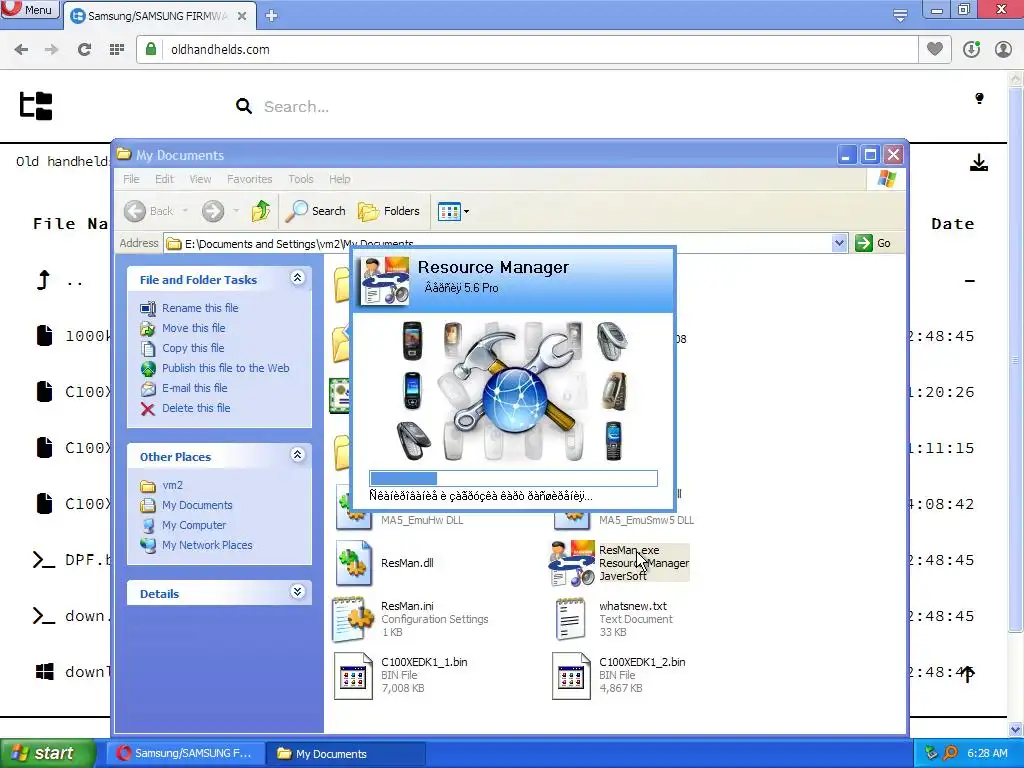Switch to Samsung/SAMSUNG F... taskbar item
This screenshot has width=1024, height=768.
pos(185,754)
